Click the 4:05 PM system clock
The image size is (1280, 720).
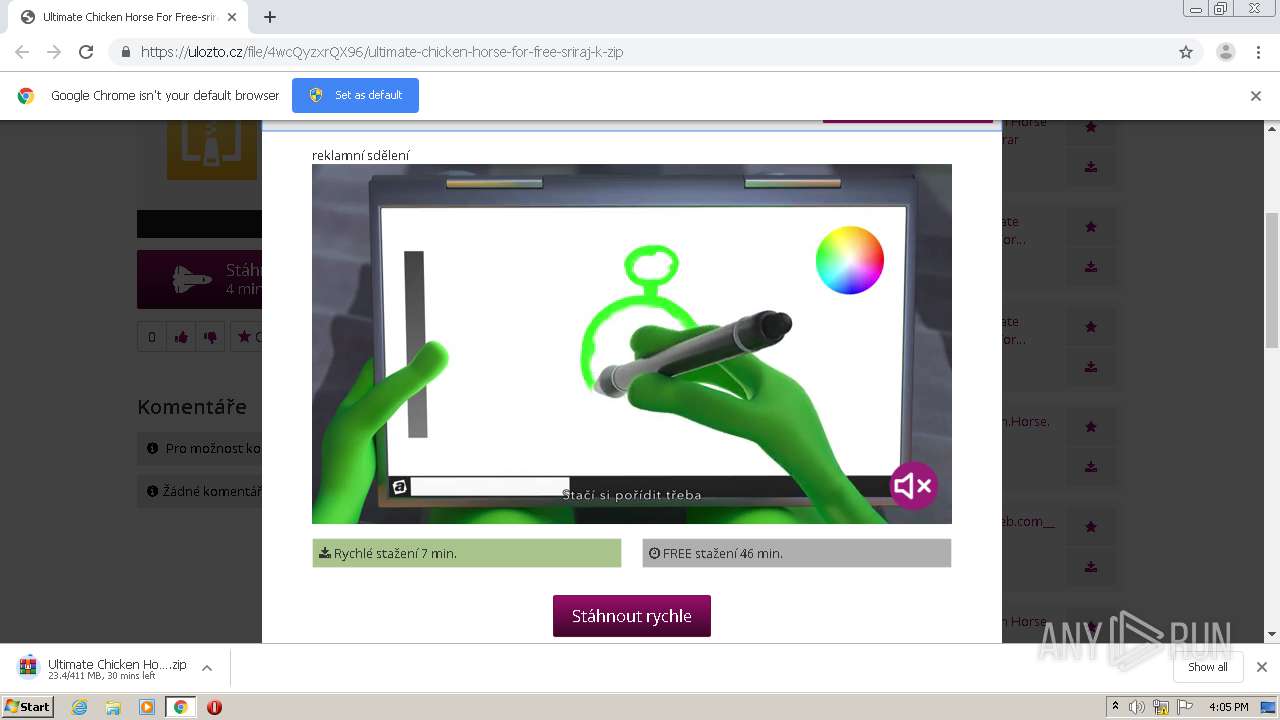pos(1228,707)
